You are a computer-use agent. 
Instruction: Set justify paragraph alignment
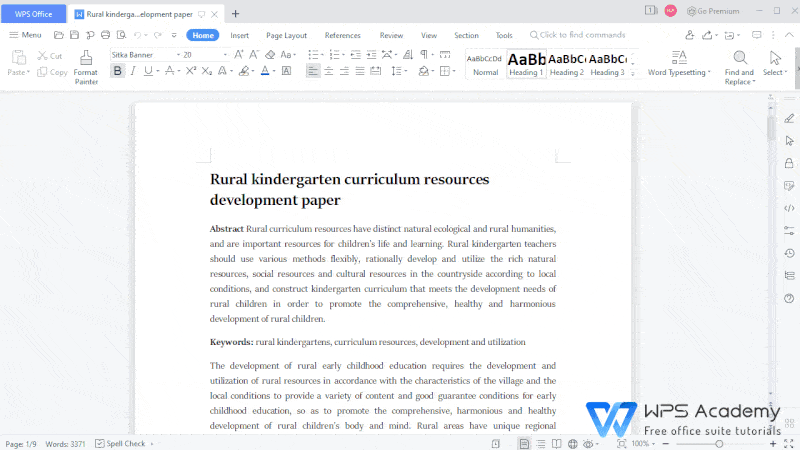point(360,71)
